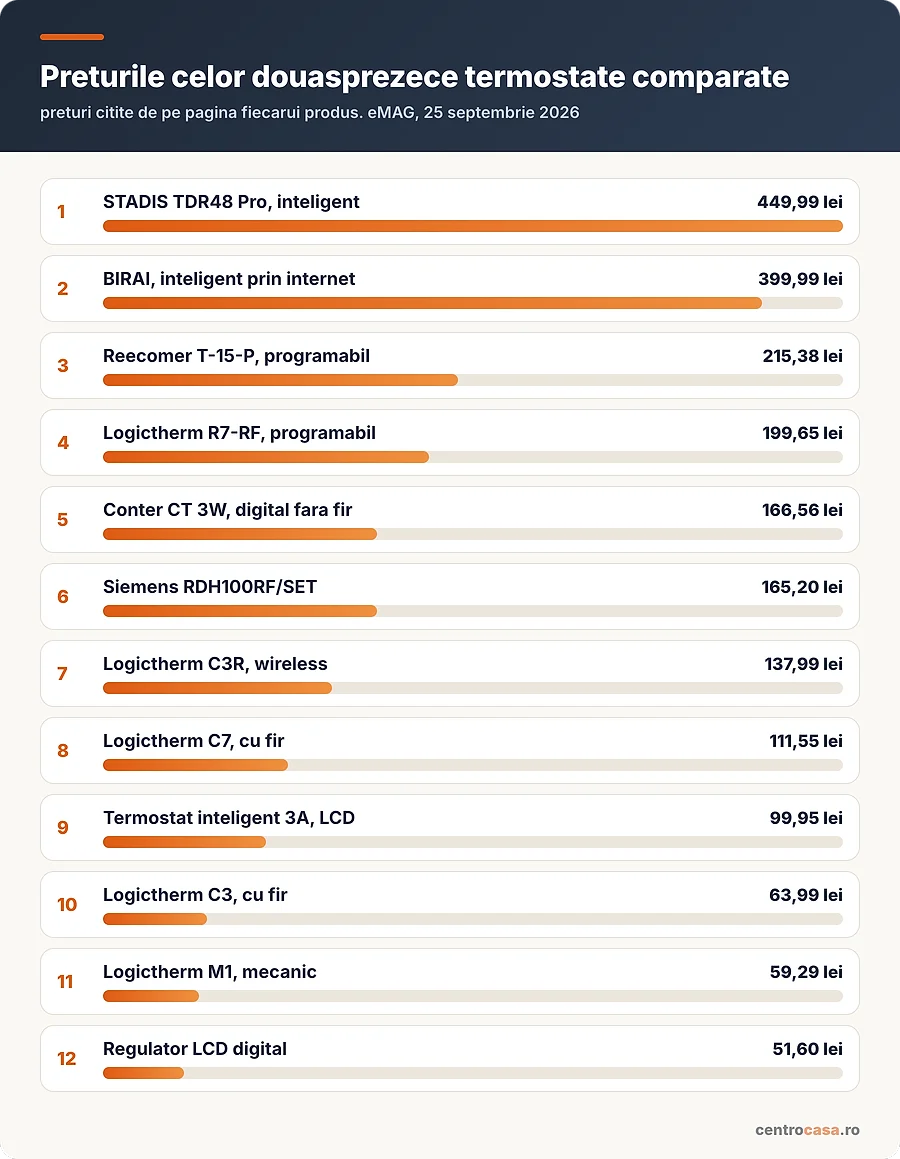Click the 449,99 lei top price

(800, 202)
